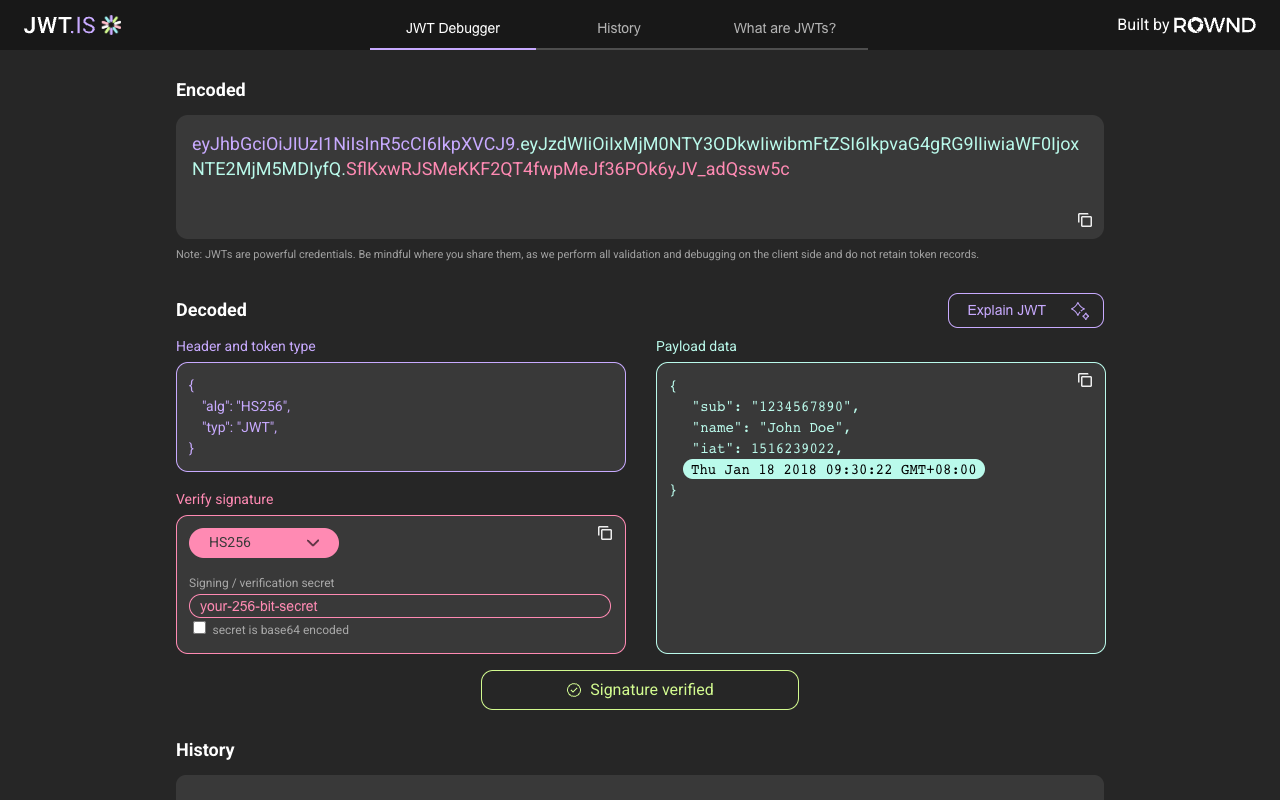Click the checkmark icon beside Signature verified
The height and width of the screenshot is (800, 1280).
574,690
